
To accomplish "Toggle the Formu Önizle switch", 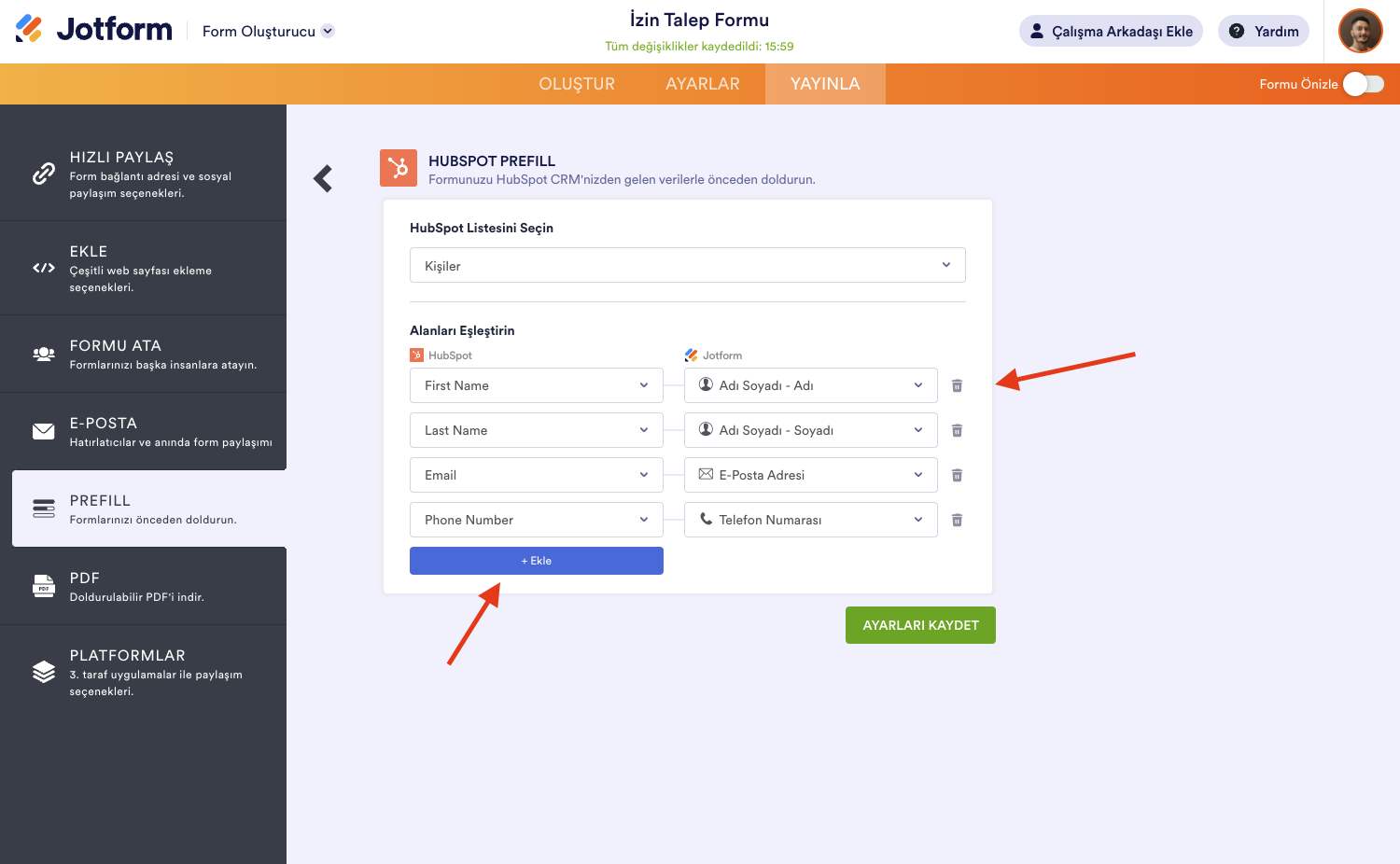I will pos(1364,84).
